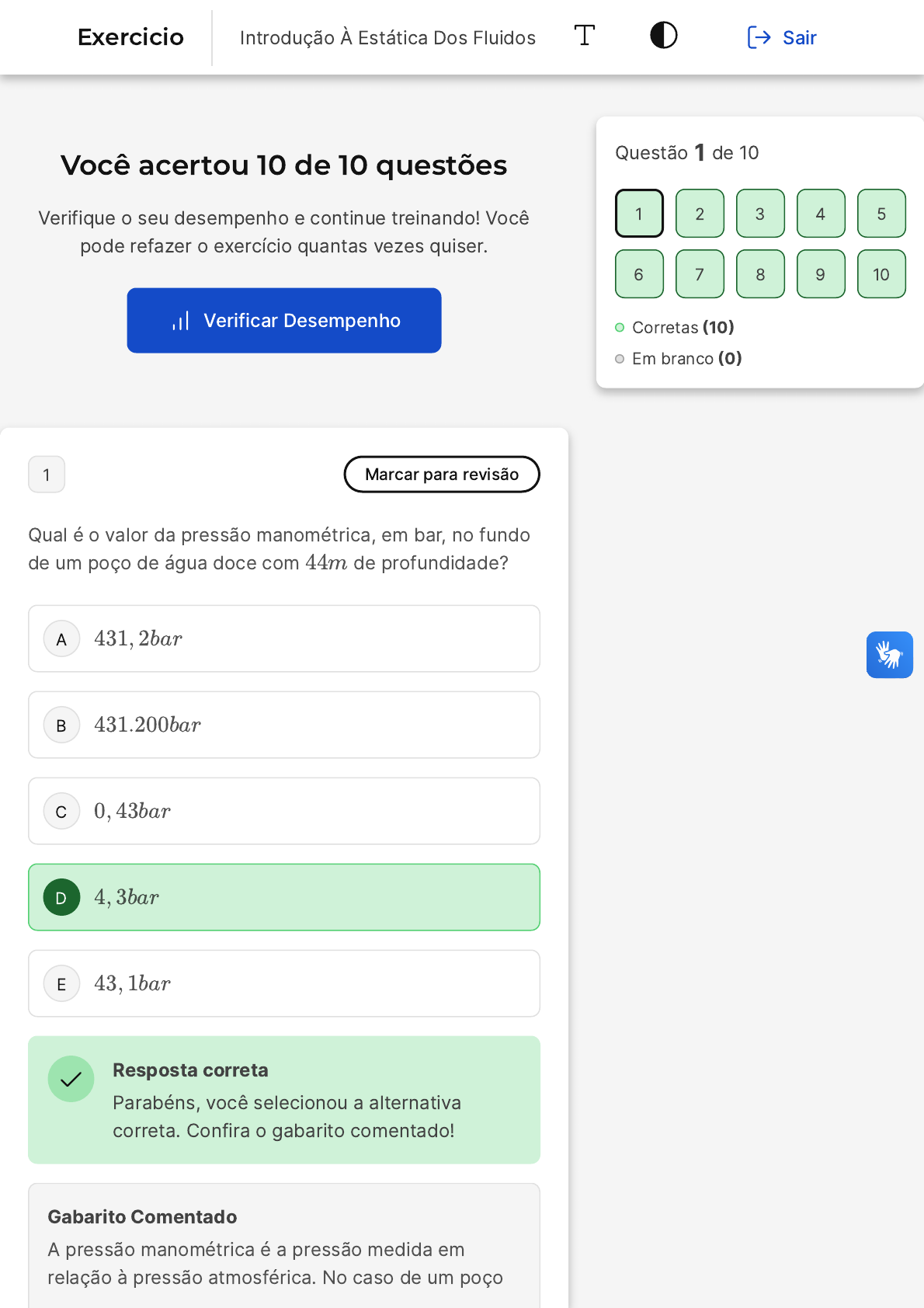Select question 3 box in the navigator
Viewport: 924px width, 1308px height.
[x=760, y=214]
